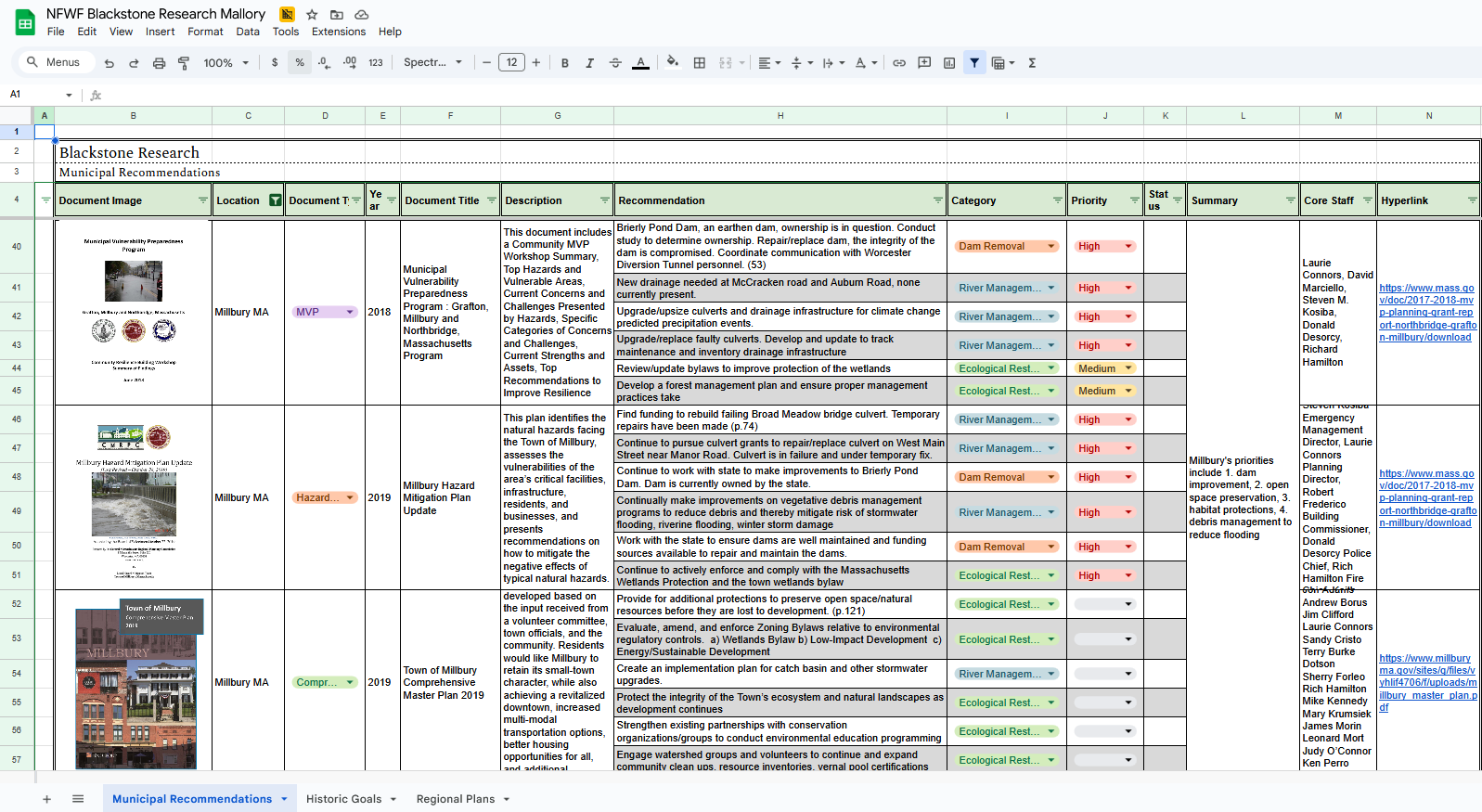This screenshot has height=812, width=1482.
Task: Open fill color picker
Action: 673,63
